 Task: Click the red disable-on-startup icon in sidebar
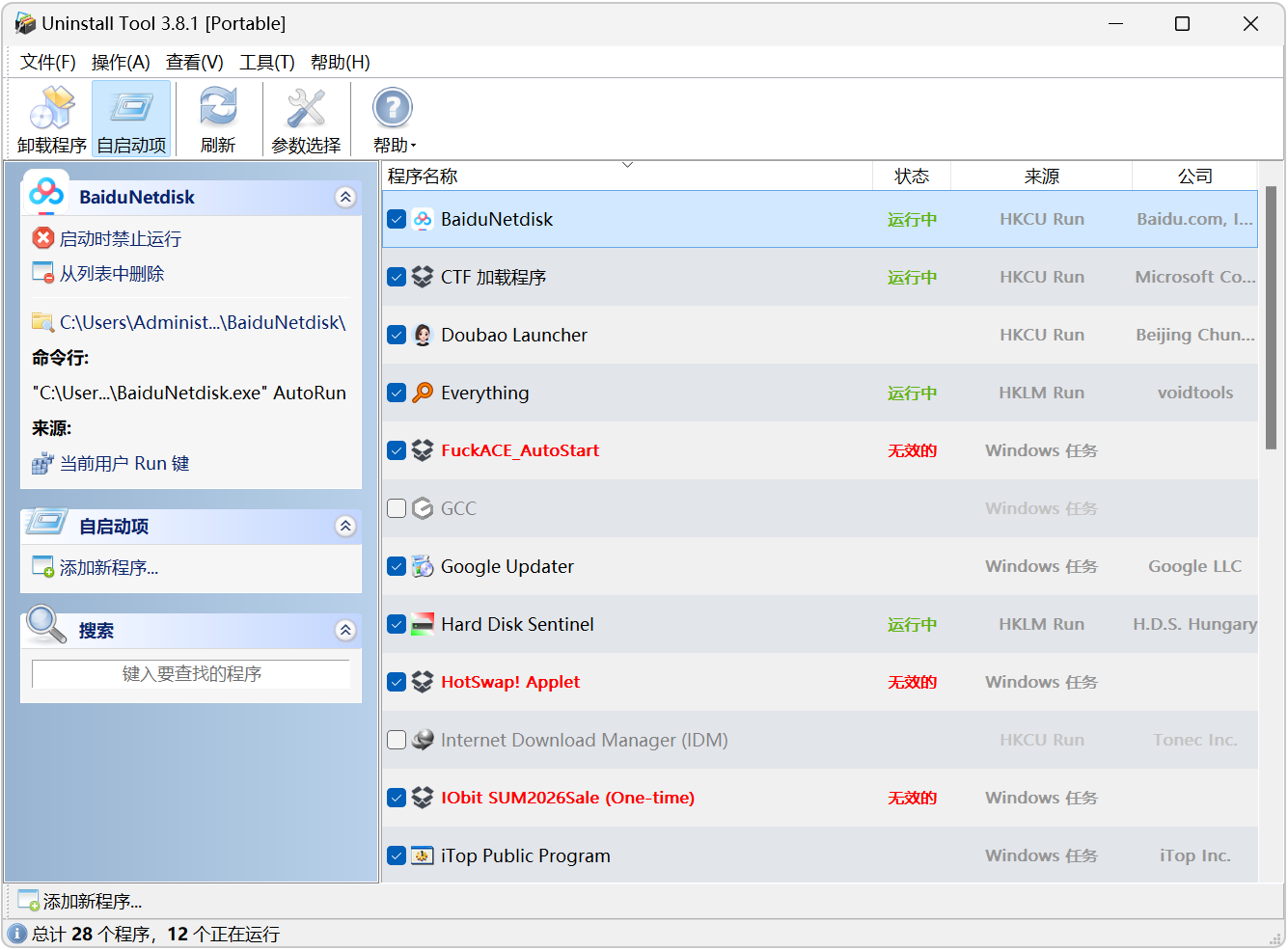pyautogui.click(x=43, y=238)
